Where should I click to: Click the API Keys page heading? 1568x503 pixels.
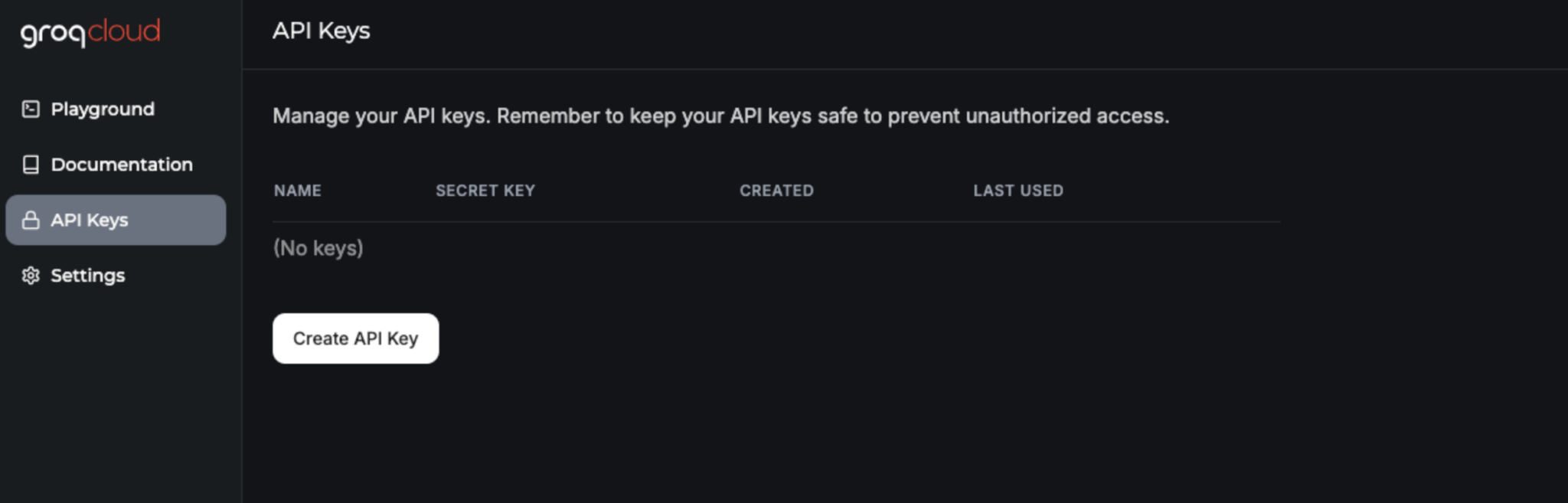click(x=322, y=31)
